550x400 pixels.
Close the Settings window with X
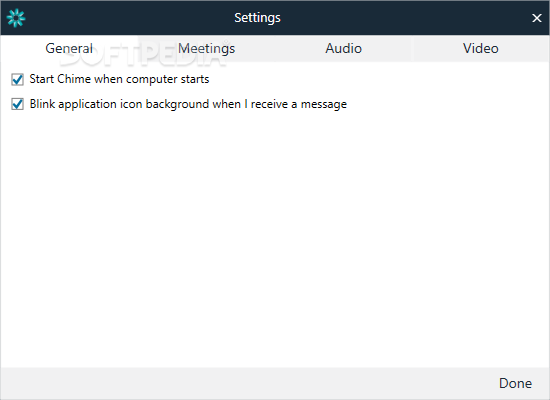[536, 18]
